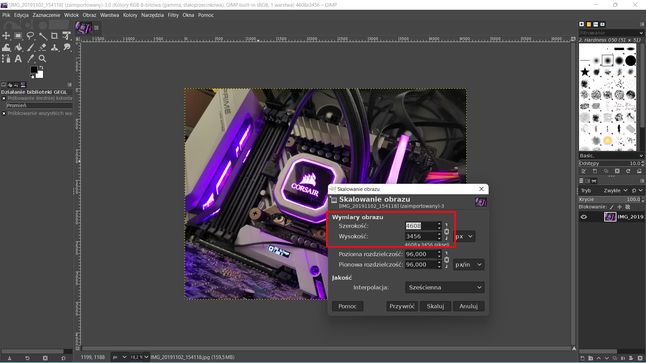This screenshot has width=646, height=363.
Task: Open the Tryb Zwykłe layer mode dropdown
Action: click(x=616, y=190)
